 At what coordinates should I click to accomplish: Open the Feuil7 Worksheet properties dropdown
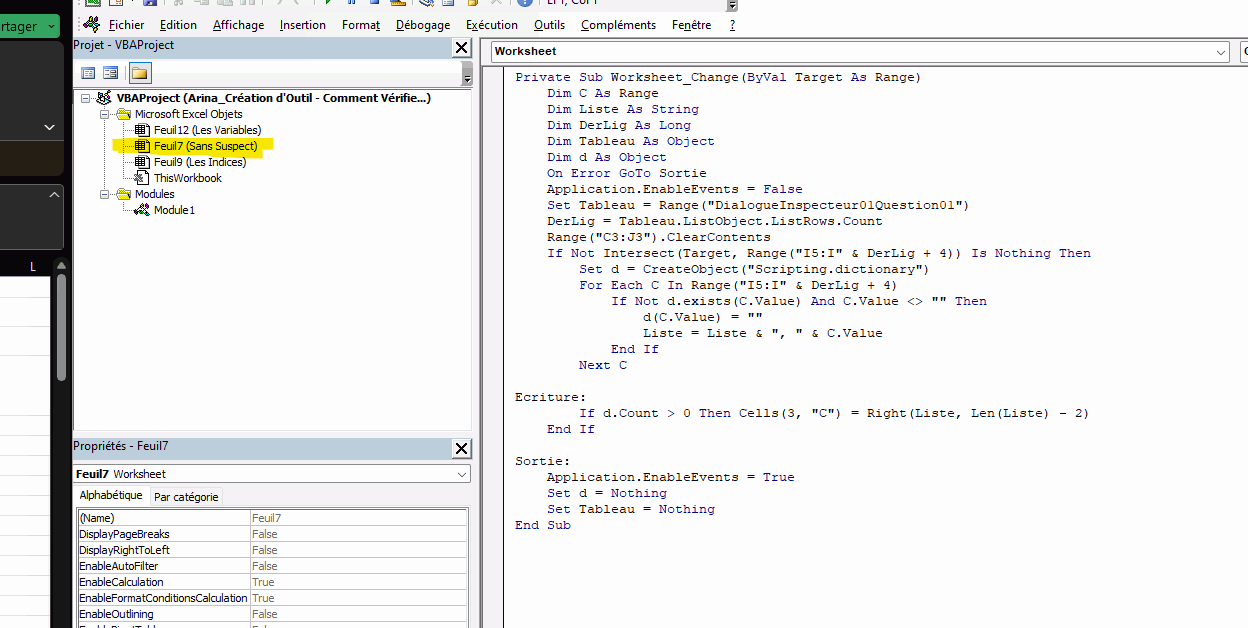pyautogui.click(x=461, y=474)
